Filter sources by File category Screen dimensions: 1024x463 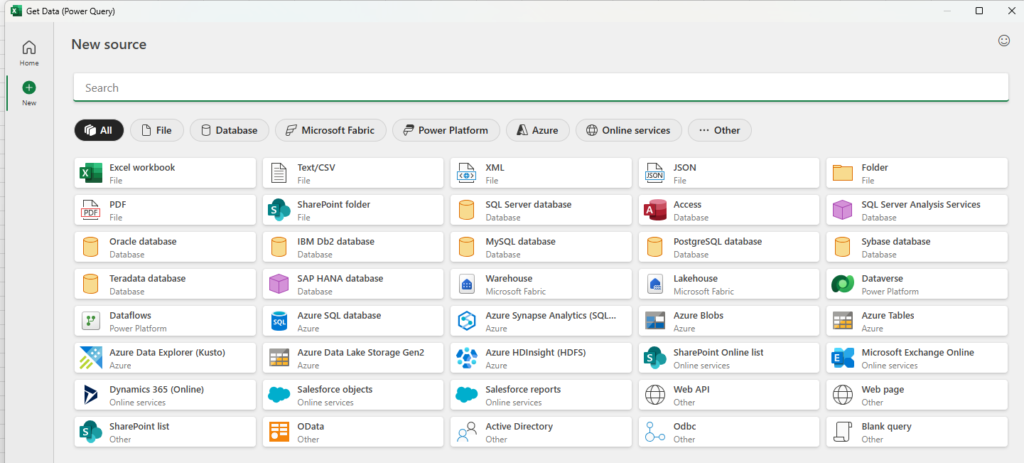(x=157, y=130)
